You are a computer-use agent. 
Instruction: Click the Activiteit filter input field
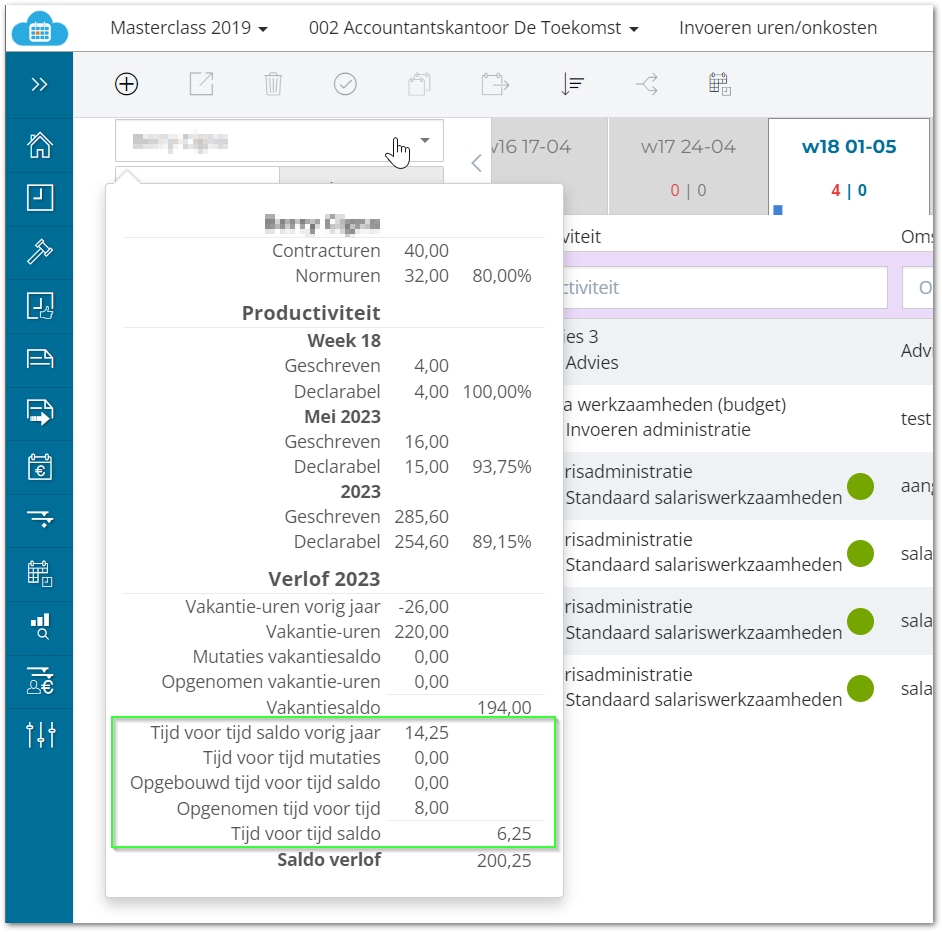coord(722,287)
